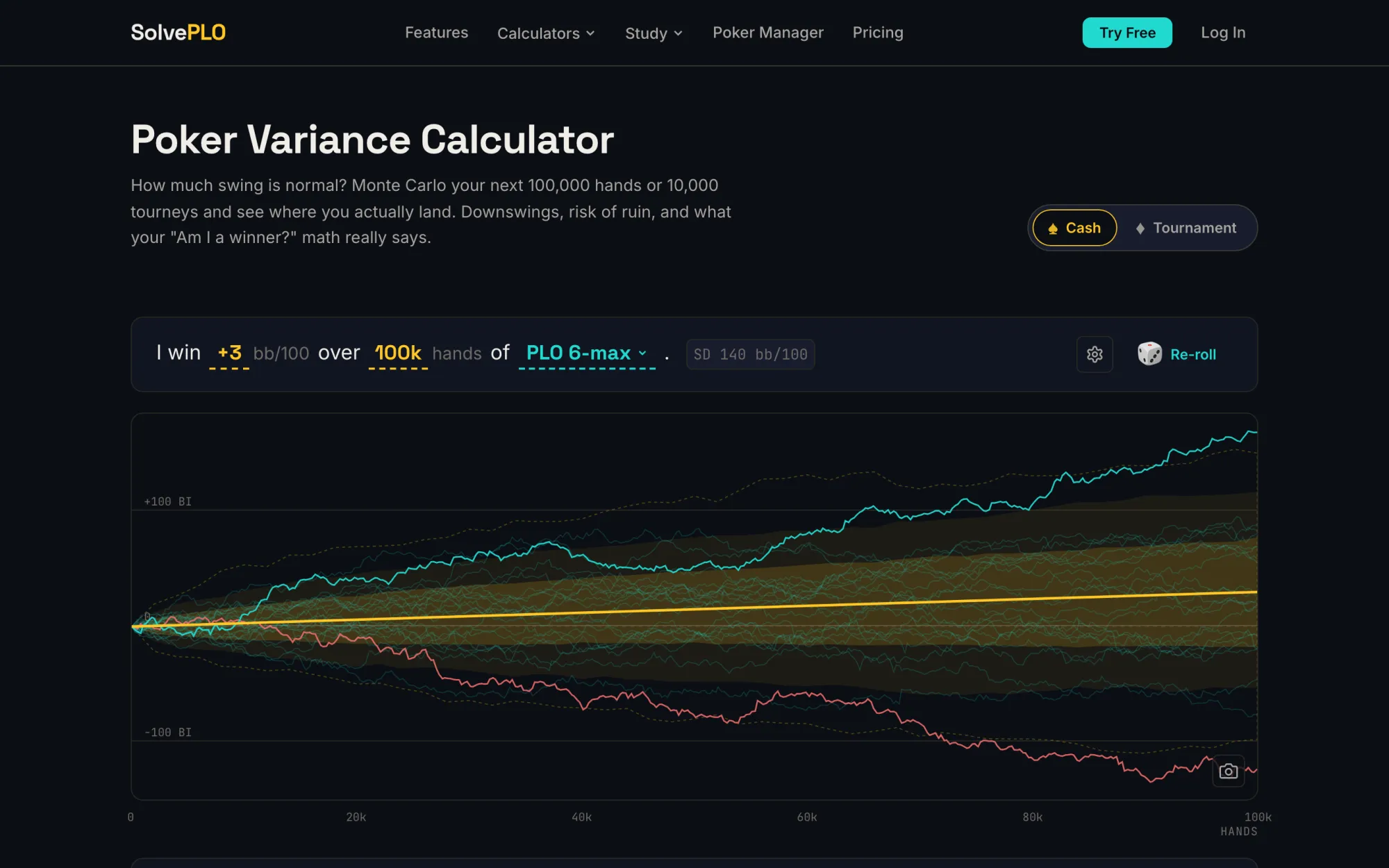Screen dimensions: 1389x868
Task: Click the "60k" axis tick label
Action: [807, 817]
